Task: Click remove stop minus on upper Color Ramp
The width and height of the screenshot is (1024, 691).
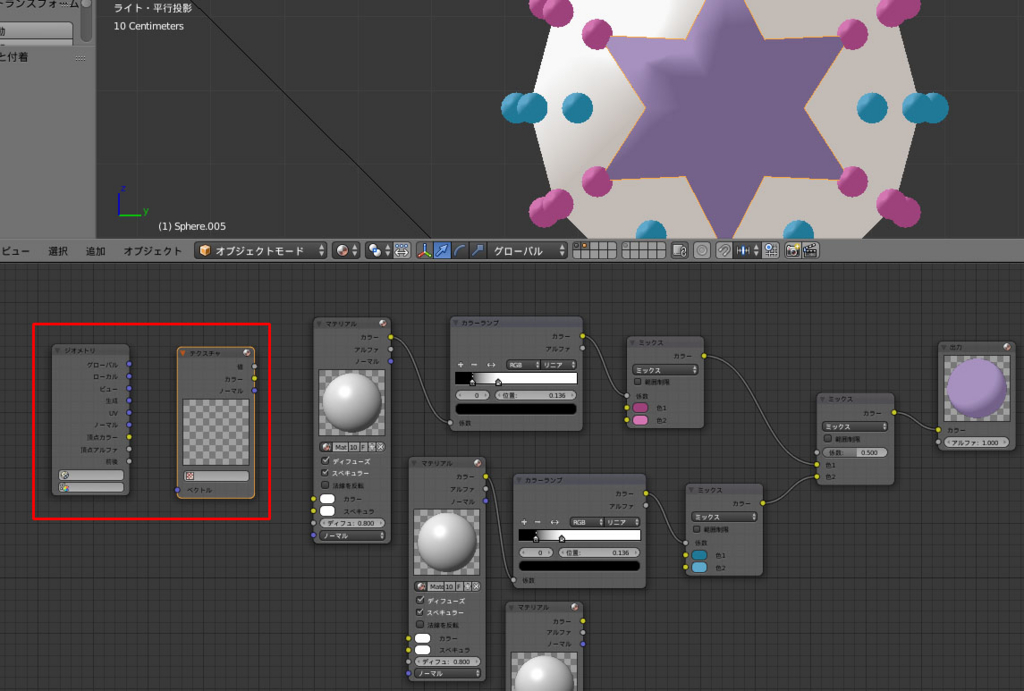Action: [x=475, y=364]
